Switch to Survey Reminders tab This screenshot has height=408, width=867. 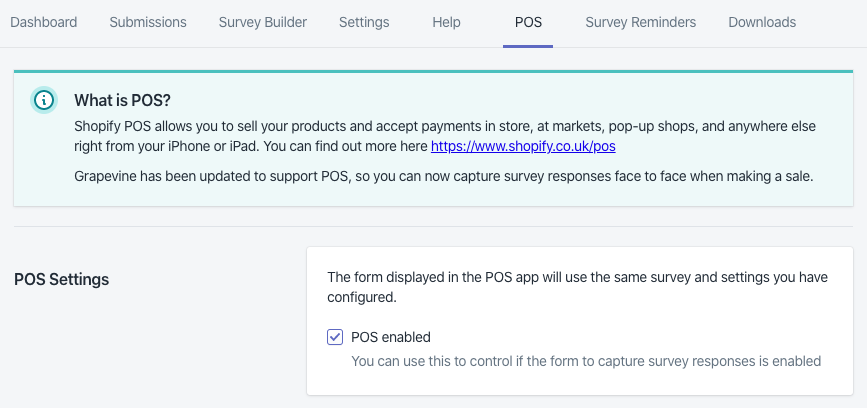(x=640, y=22)
